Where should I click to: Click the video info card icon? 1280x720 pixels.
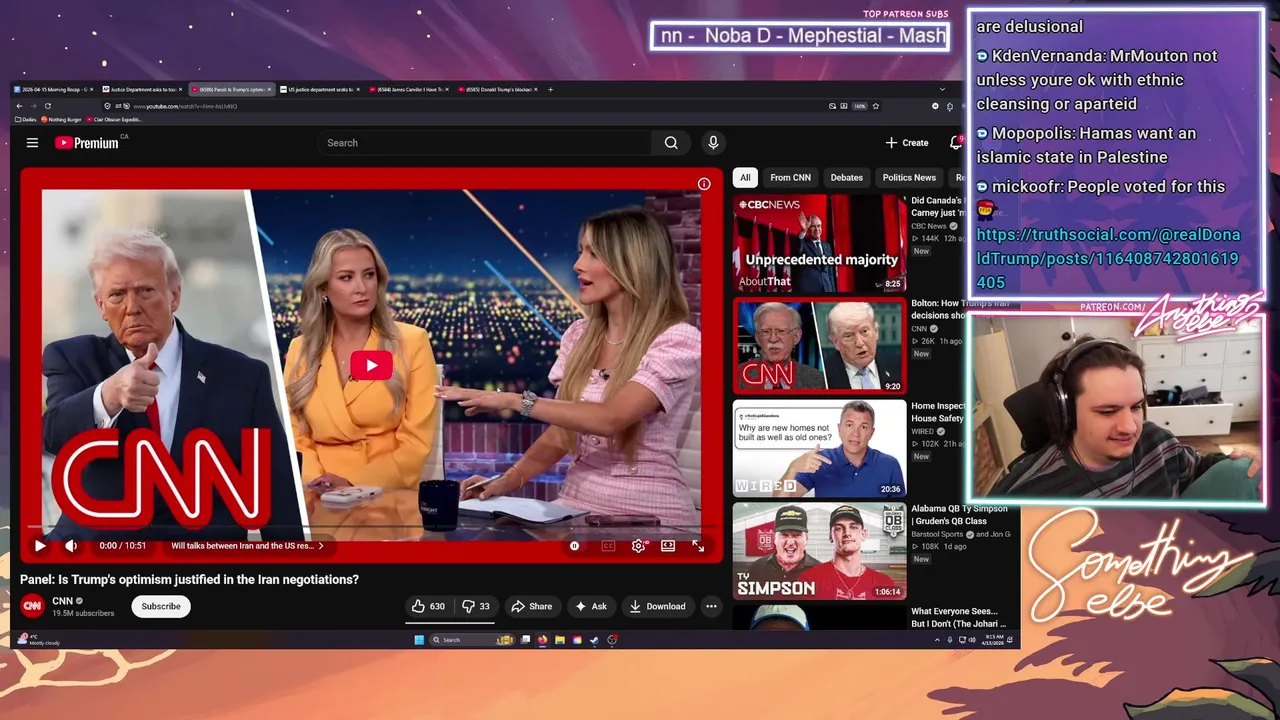[x=704, y=184]
